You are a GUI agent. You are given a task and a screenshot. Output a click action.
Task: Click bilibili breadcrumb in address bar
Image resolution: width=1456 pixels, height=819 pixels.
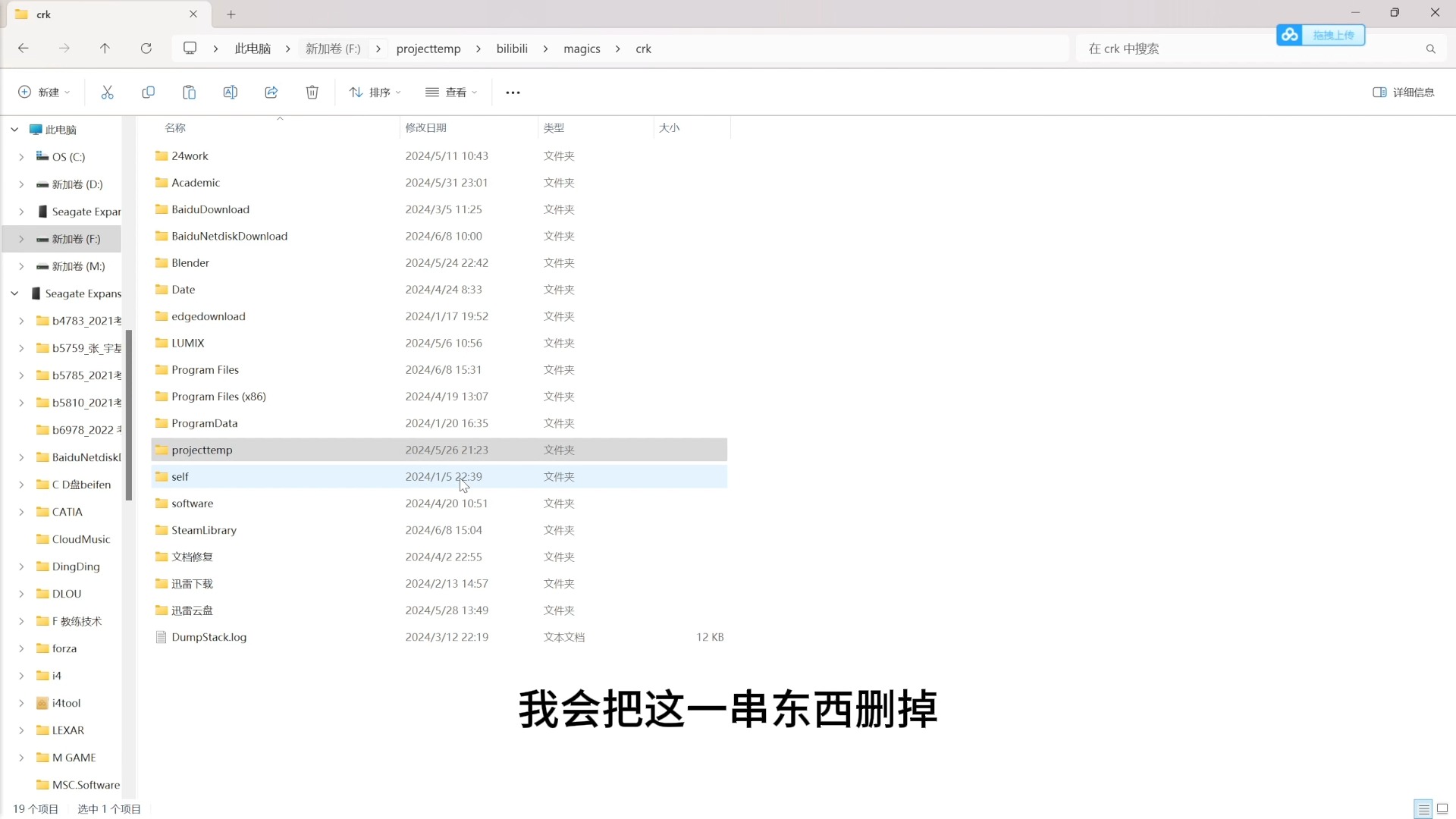512,49
